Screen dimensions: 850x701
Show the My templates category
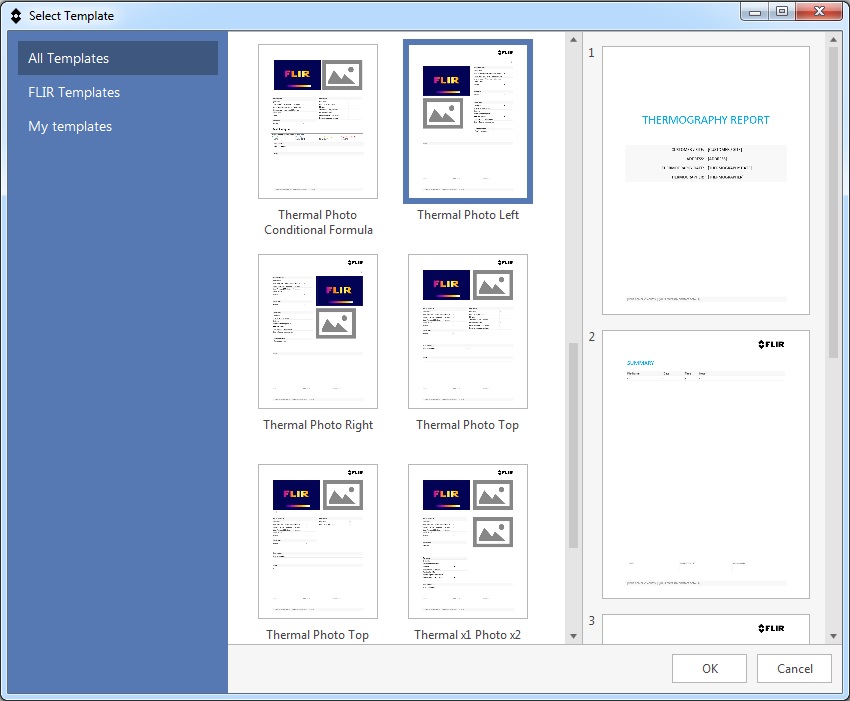[x=70, y=126]
